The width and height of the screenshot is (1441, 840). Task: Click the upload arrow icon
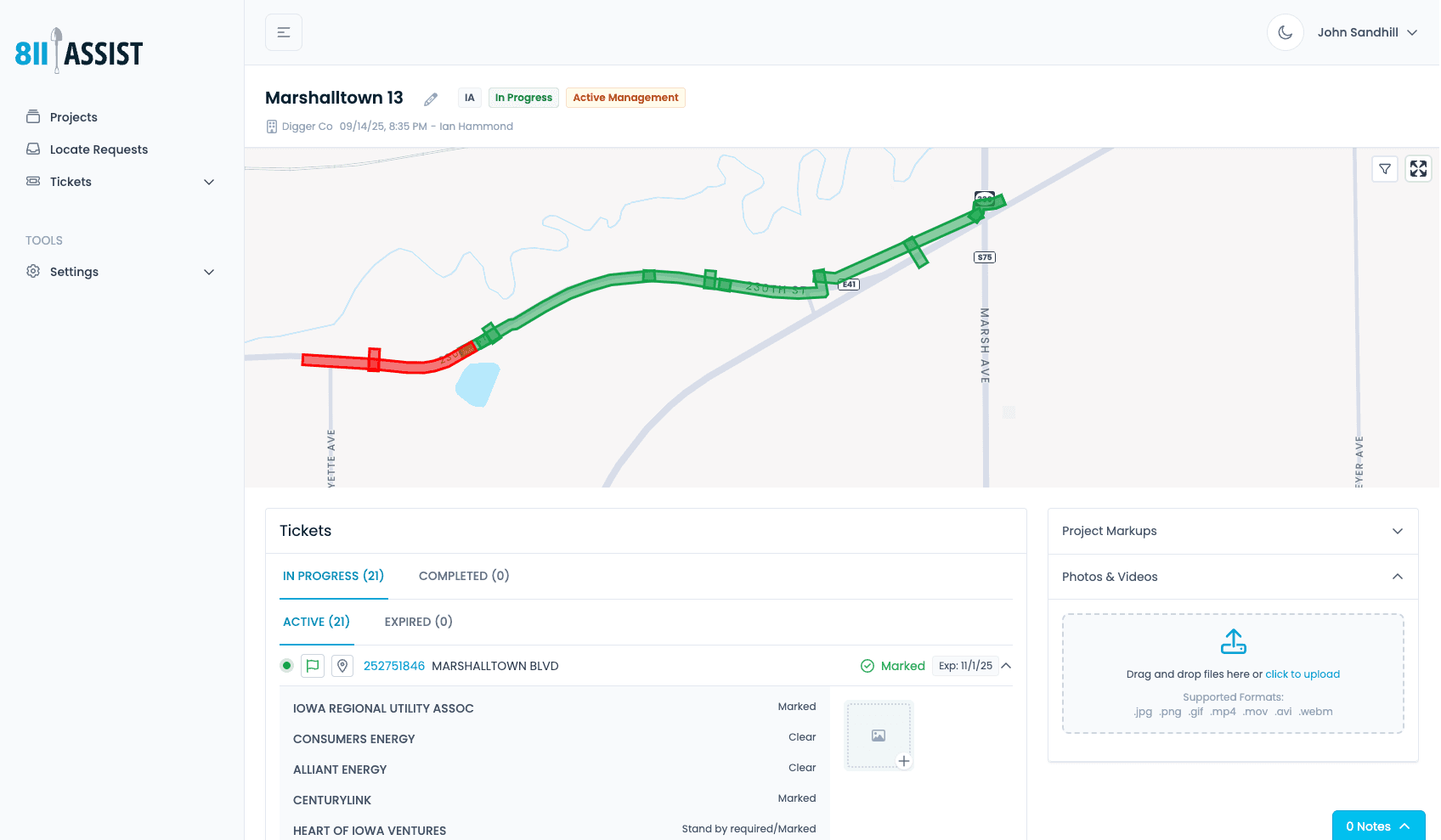[1234, 641]
